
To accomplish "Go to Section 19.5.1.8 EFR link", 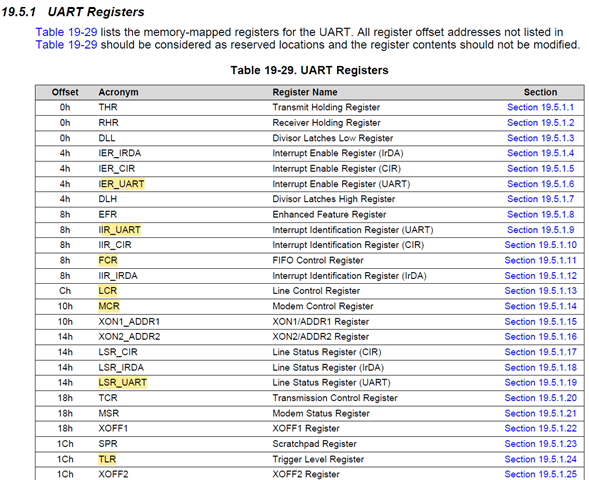I will tap(540, 214).
